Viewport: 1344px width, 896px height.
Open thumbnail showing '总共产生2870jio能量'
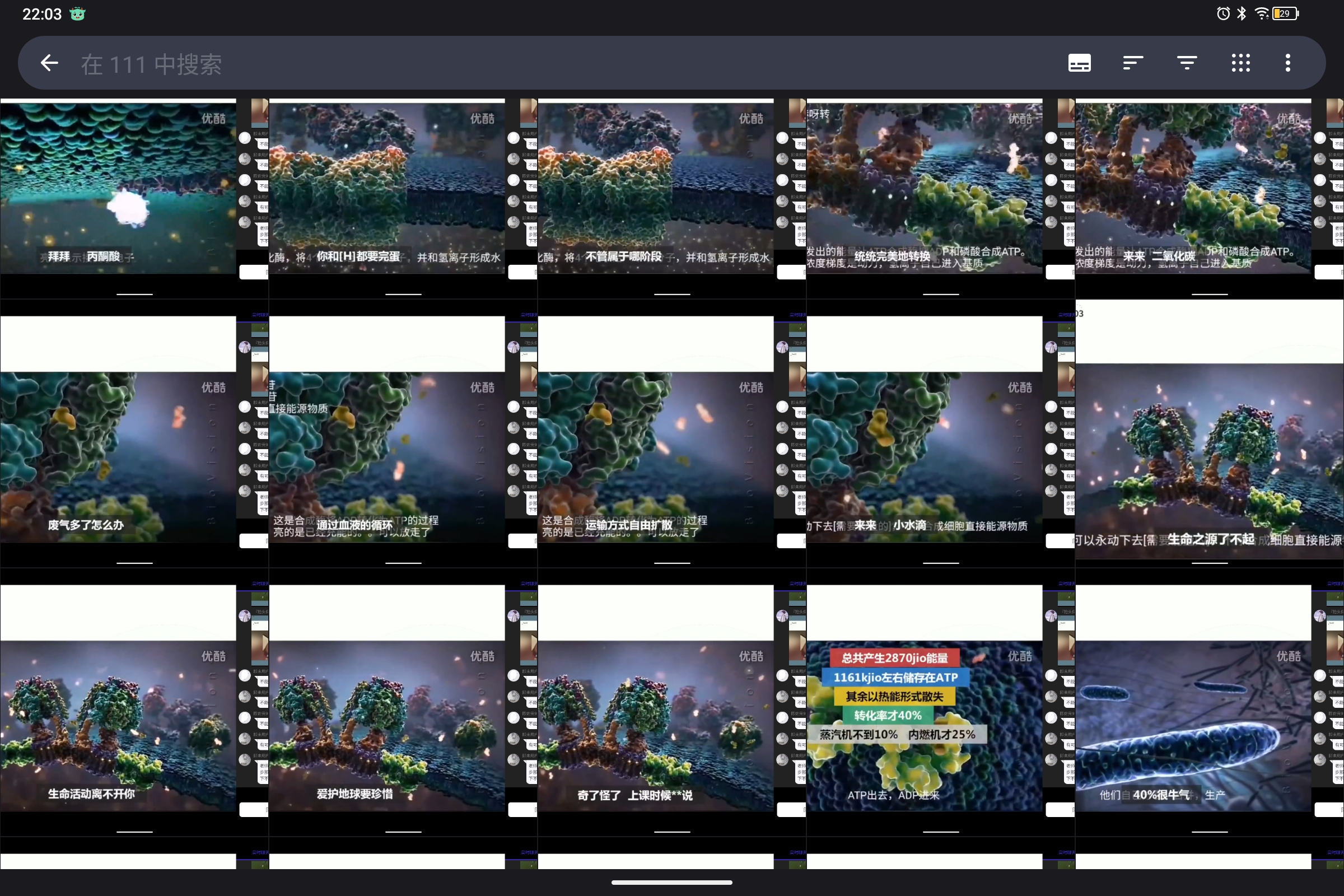[941, 702]
